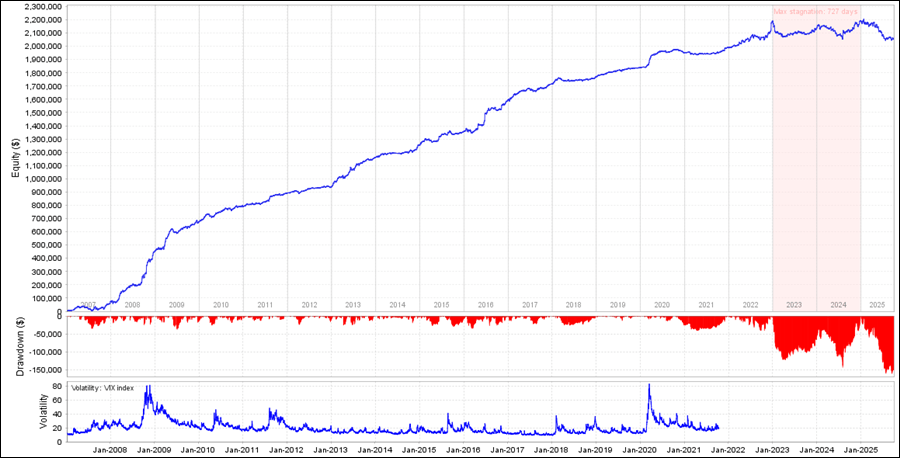Select the 'Volatility' vertical axis title
This screenshot has width=900, height=458.
tap(41, 411)
